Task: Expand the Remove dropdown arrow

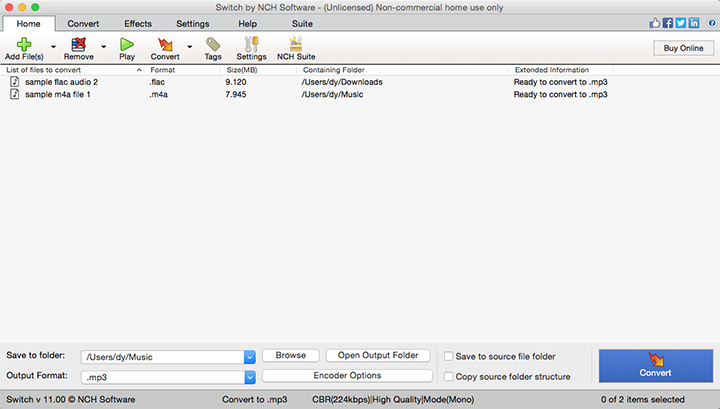Action: (x=103, y=46)
